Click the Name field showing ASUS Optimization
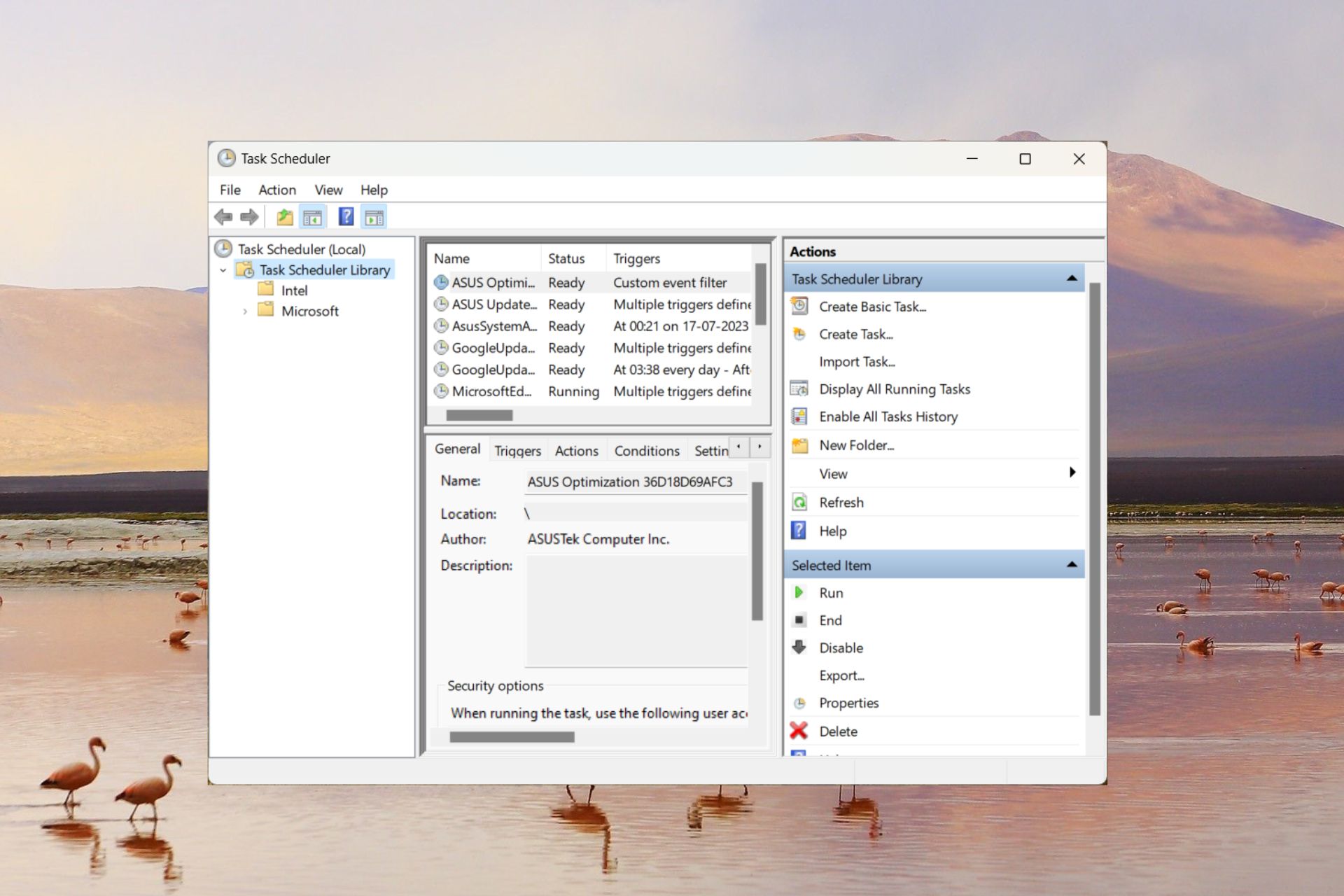This screenshot has height=896, width=1344. point(636,482)
